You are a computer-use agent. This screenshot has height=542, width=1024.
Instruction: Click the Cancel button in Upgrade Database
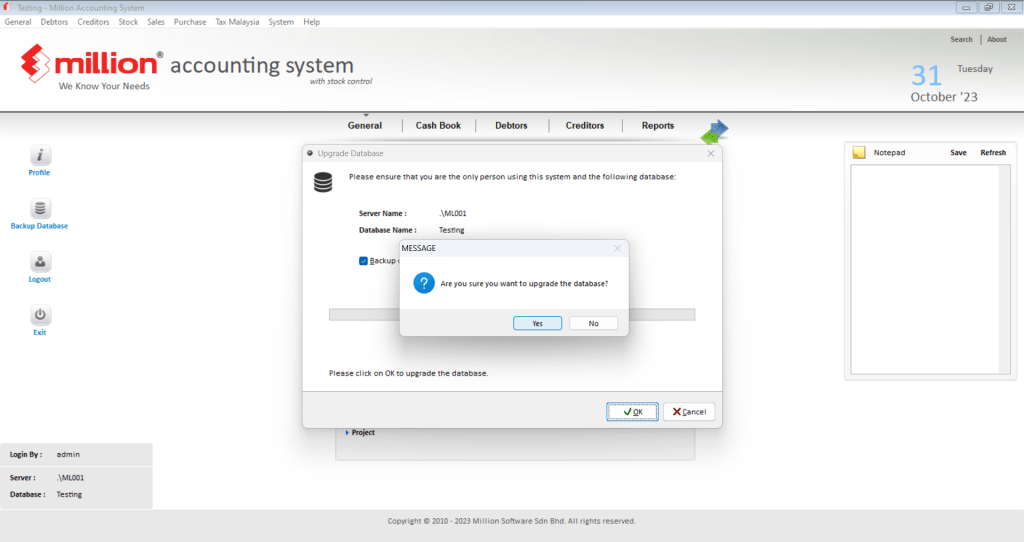pos(688,411)
